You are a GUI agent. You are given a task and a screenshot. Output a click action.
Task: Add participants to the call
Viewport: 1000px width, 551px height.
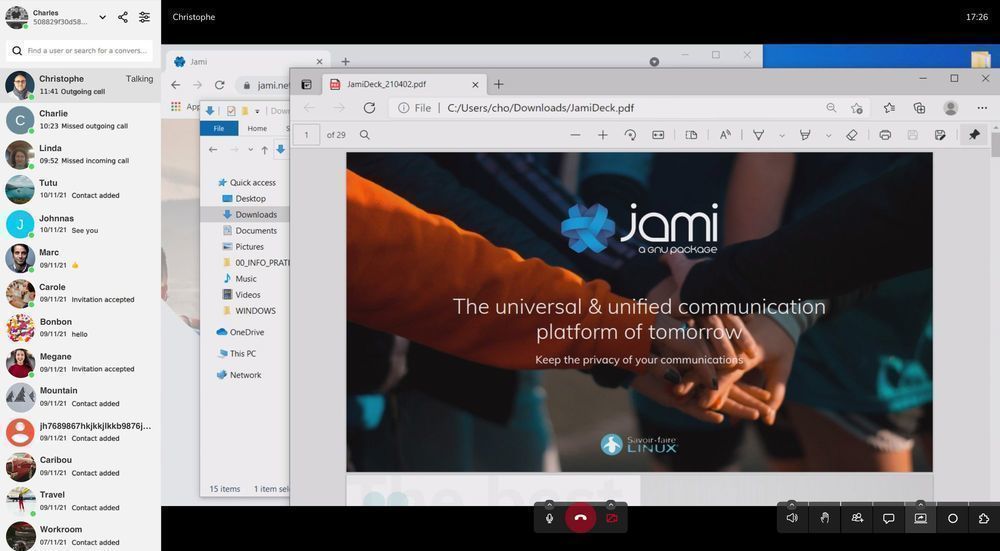click(x=857, y=518)
